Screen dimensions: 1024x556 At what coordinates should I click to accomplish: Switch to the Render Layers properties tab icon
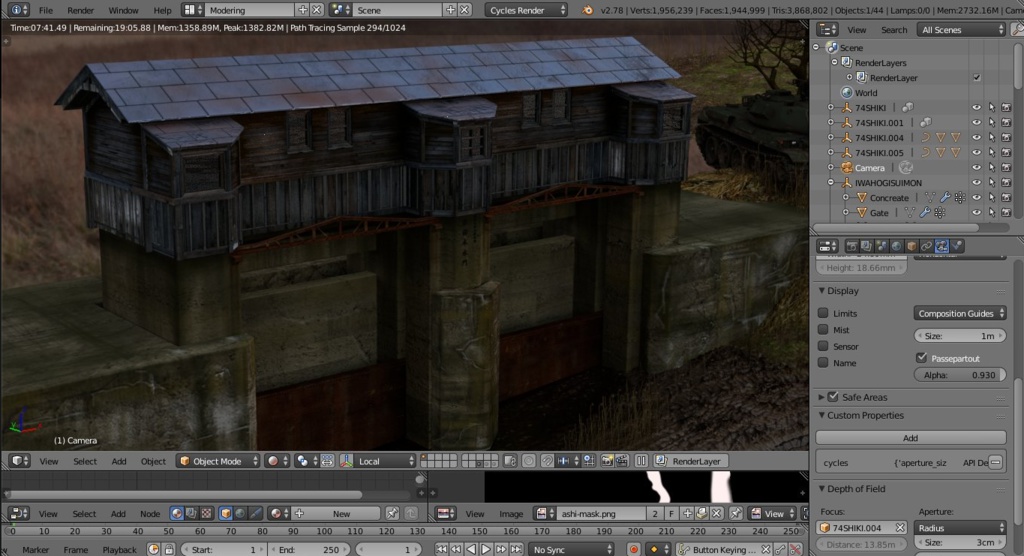[x=867, y=246]
